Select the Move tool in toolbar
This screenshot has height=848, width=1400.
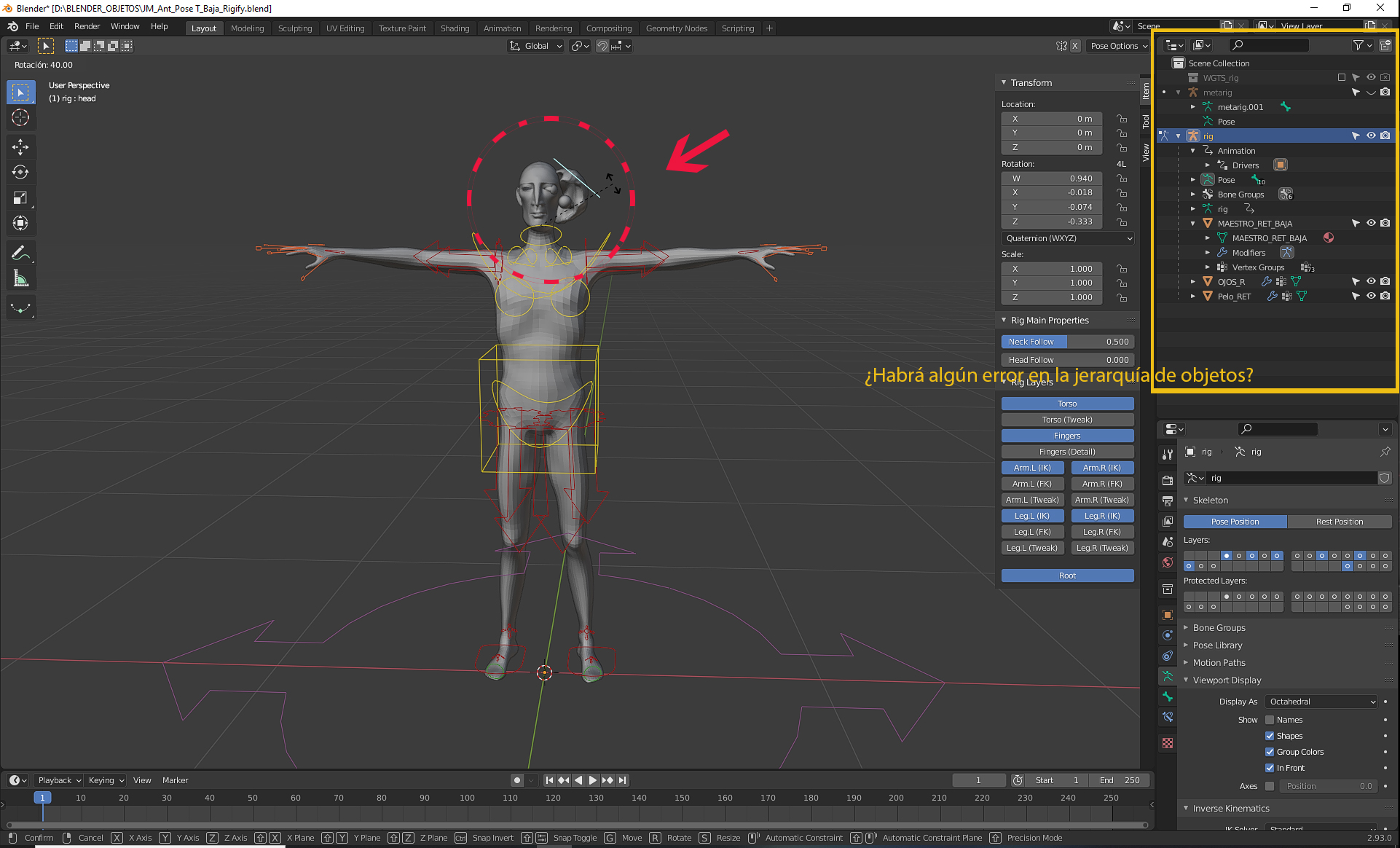pyautogui.click(x=20, y=147)
